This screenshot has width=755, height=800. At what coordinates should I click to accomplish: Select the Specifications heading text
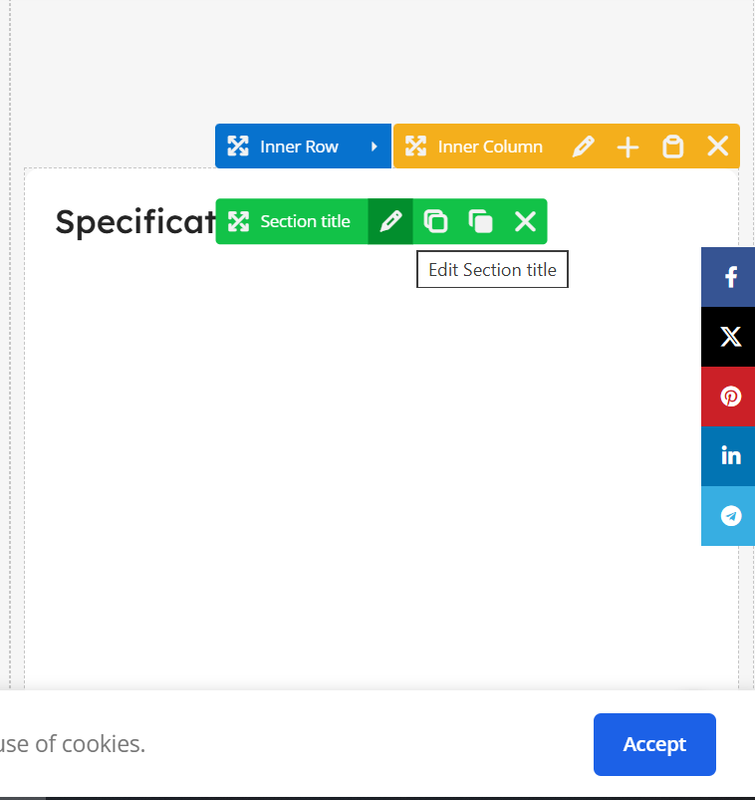[x=135, y=222]
